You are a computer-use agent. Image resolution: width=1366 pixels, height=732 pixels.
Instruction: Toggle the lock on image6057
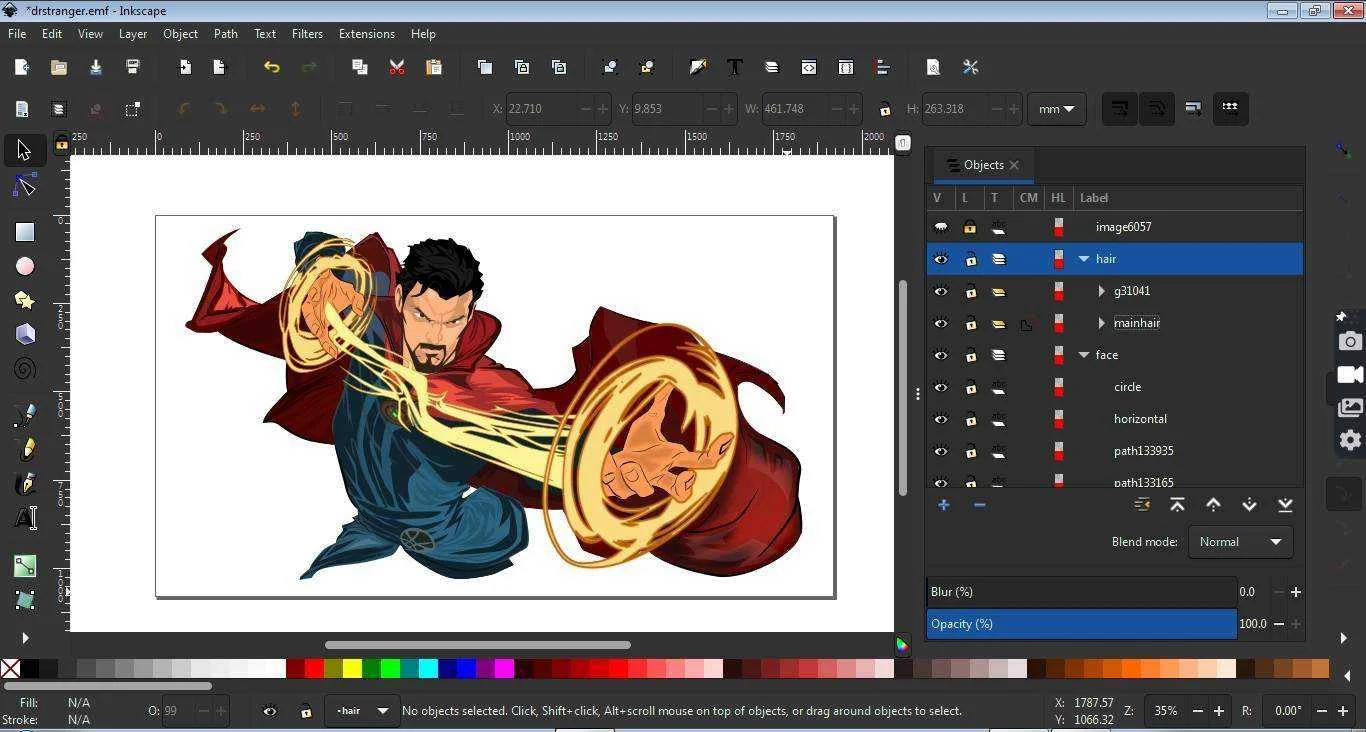(969, 227)
